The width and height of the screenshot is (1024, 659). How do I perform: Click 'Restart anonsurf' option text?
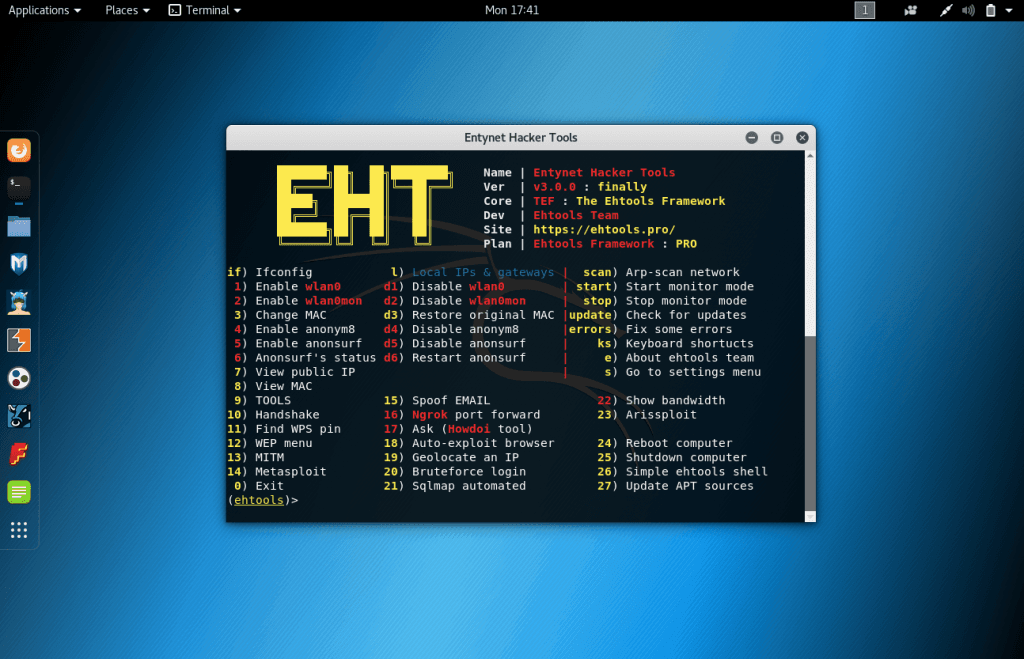click(x=468, y=358)
